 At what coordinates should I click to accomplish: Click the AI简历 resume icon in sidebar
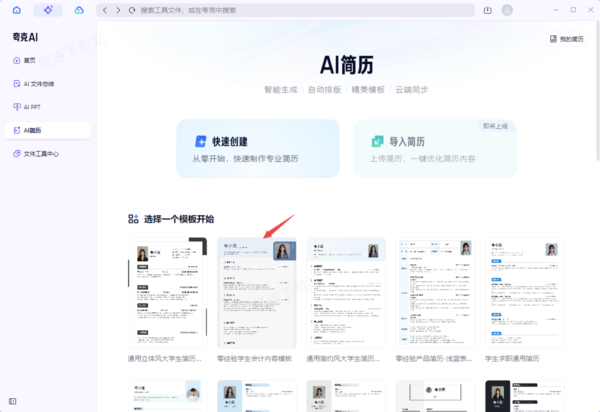click(16, 130)
